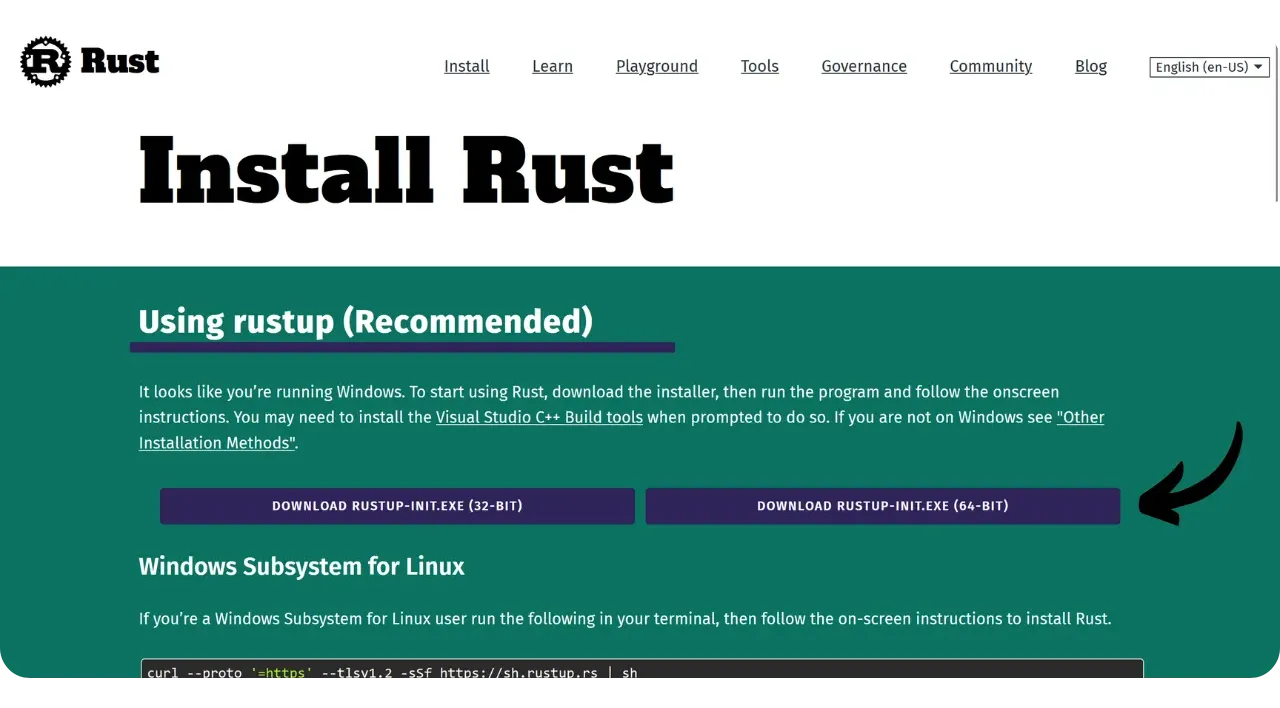1280x708 pixels.
Task: Click the "Using rustup (Recommended)" heading
Action: coord(366,321)
